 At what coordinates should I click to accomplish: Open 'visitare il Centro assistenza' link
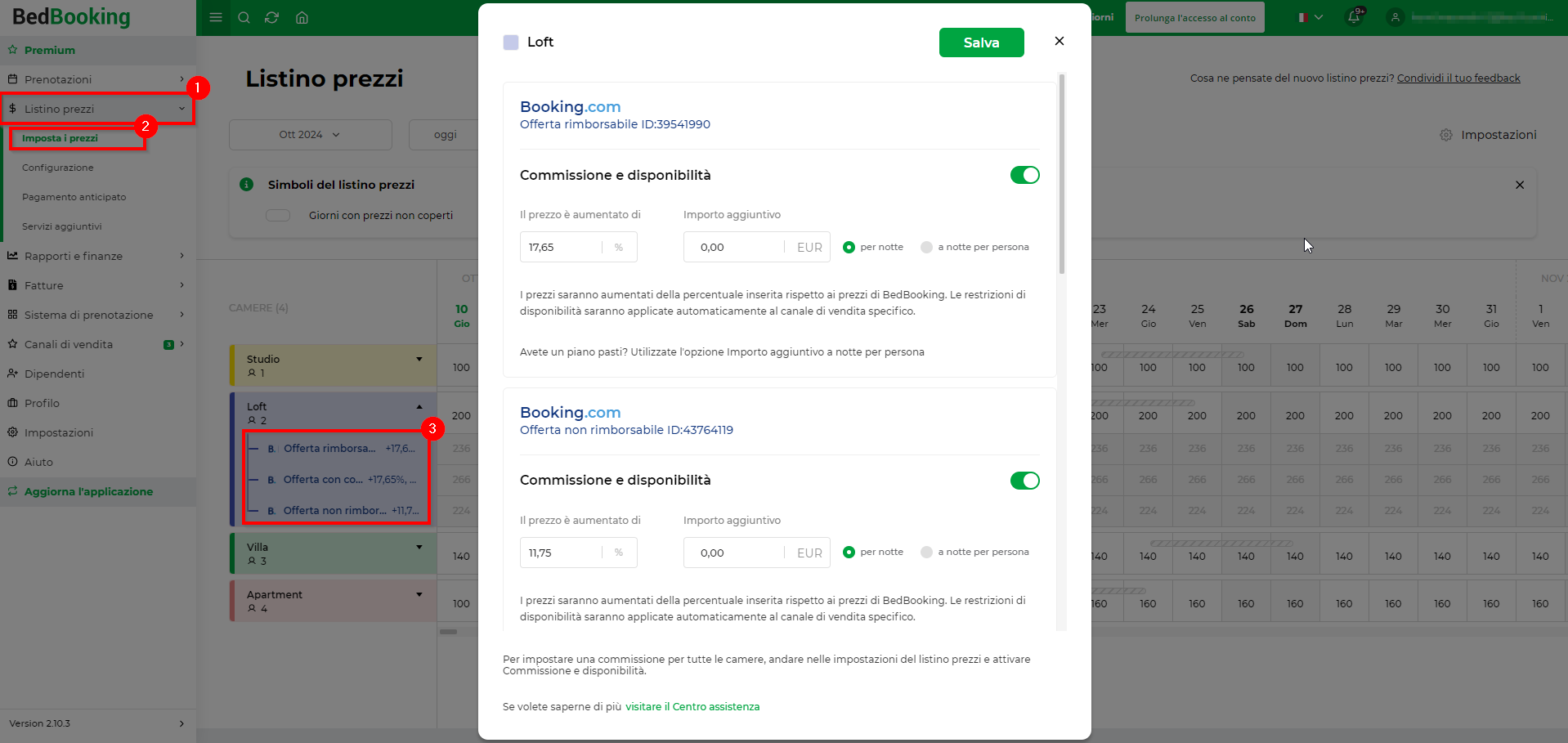[x=692, y=707]
